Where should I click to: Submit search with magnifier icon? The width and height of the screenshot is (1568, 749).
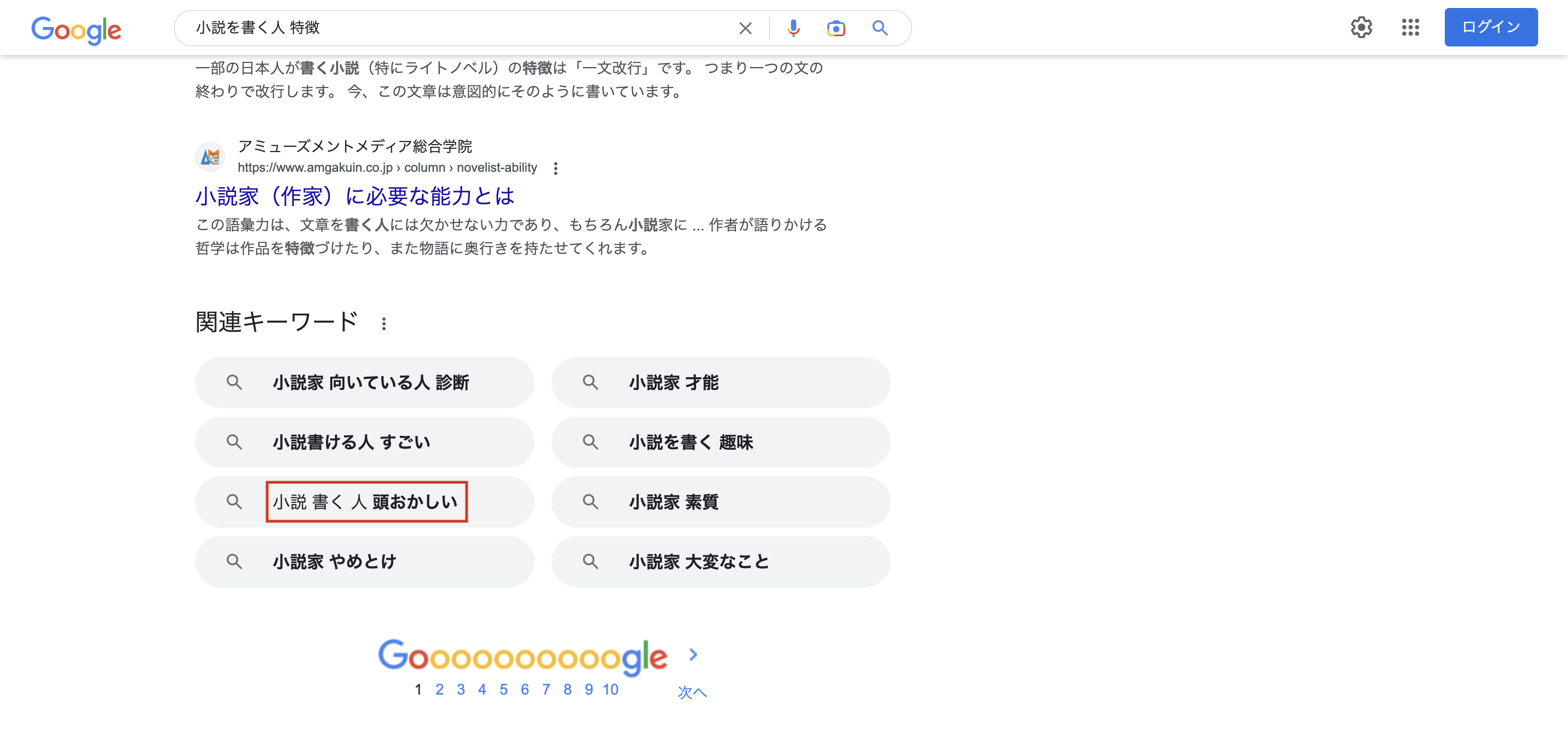click(879, 28)
